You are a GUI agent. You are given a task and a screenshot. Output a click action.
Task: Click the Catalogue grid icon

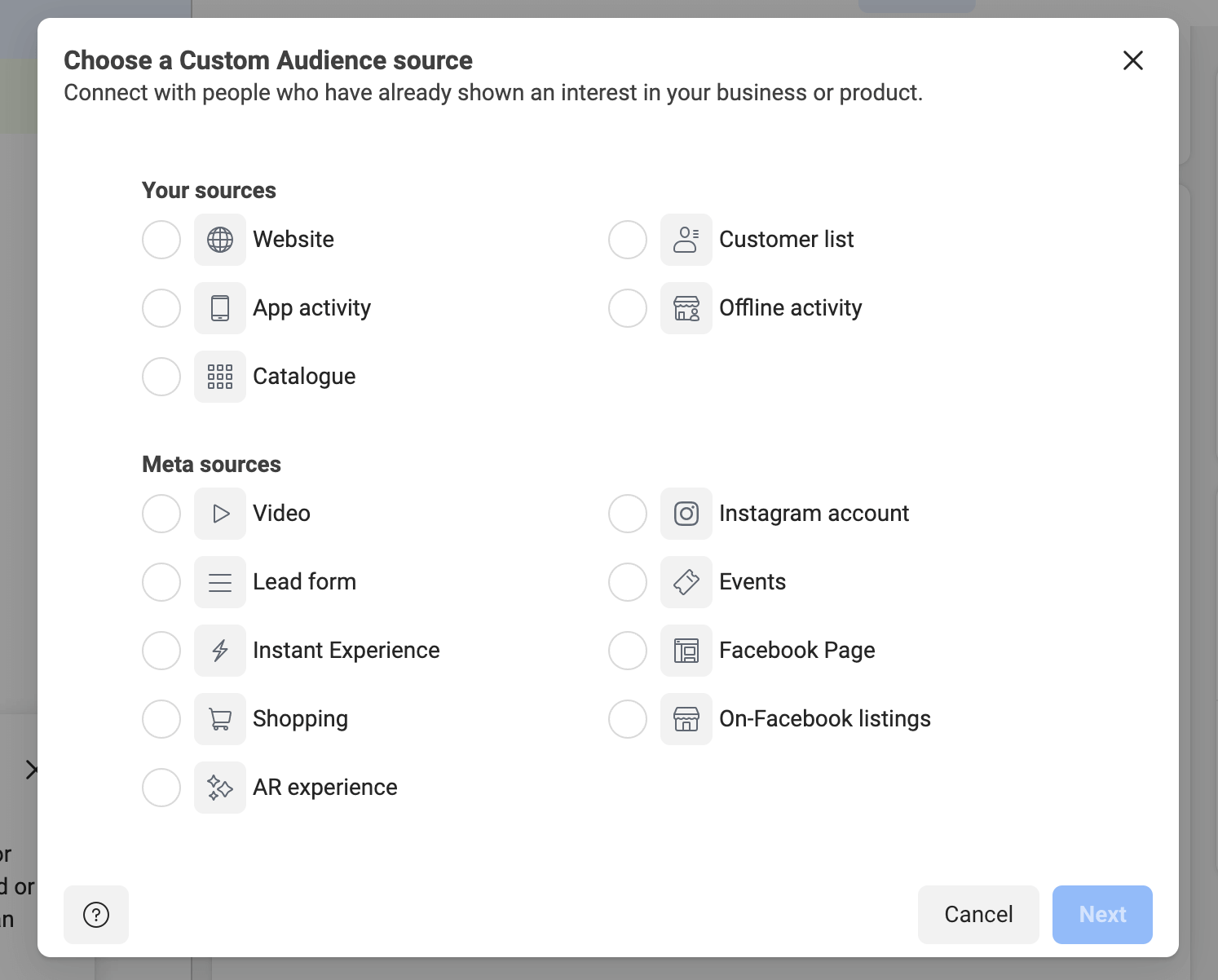[x=219, y=376]
